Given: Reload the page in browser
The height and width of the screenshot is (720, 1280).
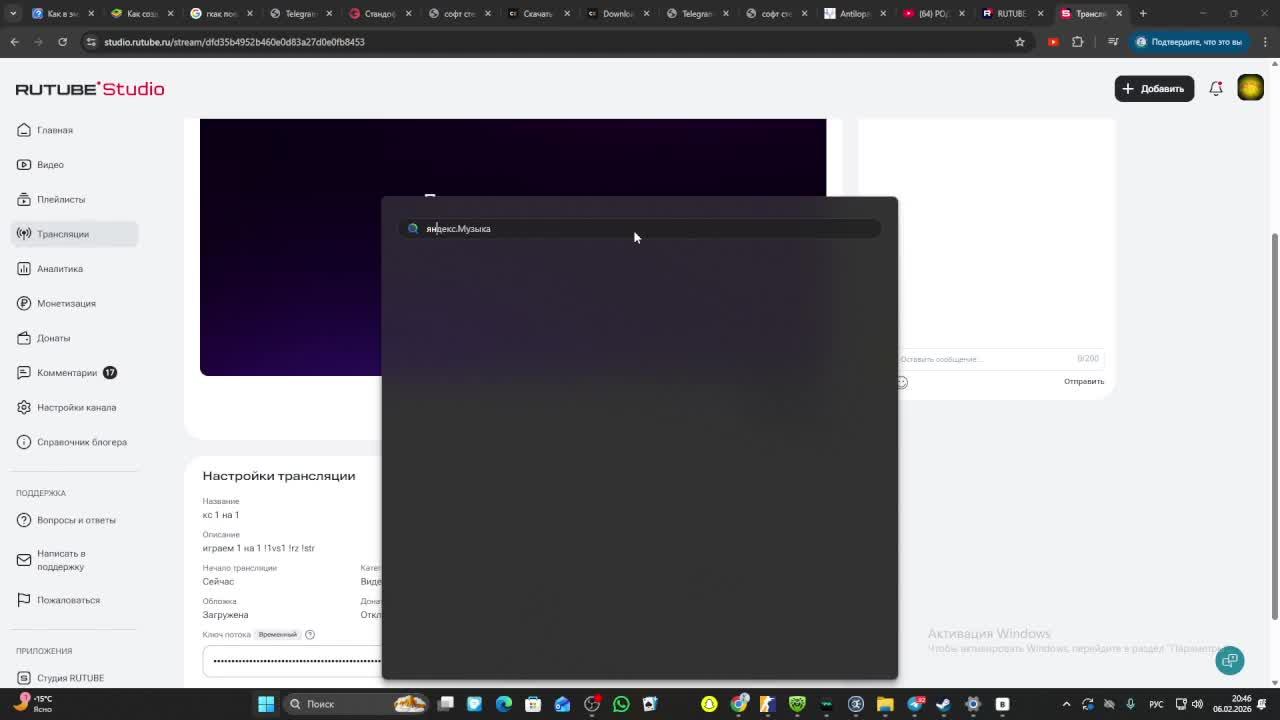Looking at the screenshot, I should pos(62,42).
